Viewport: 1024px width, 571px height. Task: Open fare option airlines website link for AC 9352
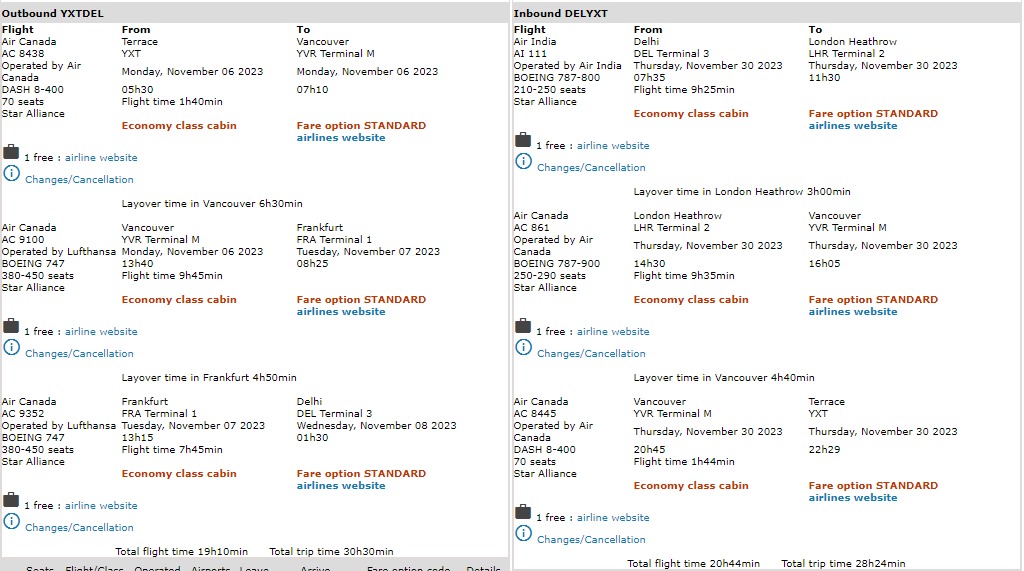341,486
